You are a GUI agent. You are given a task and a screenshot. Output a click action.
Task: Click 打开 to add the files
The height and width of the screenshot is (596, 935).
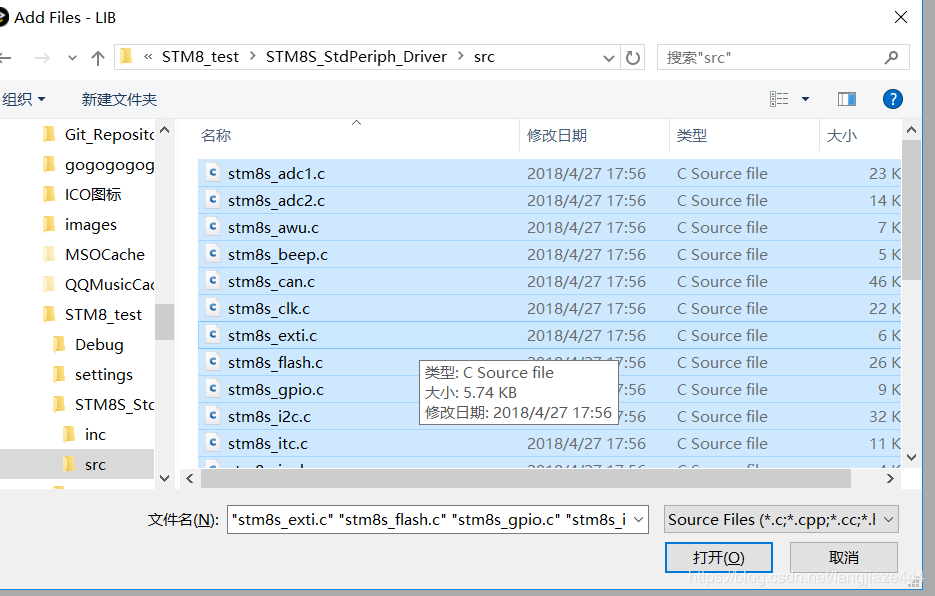point(719,558)
